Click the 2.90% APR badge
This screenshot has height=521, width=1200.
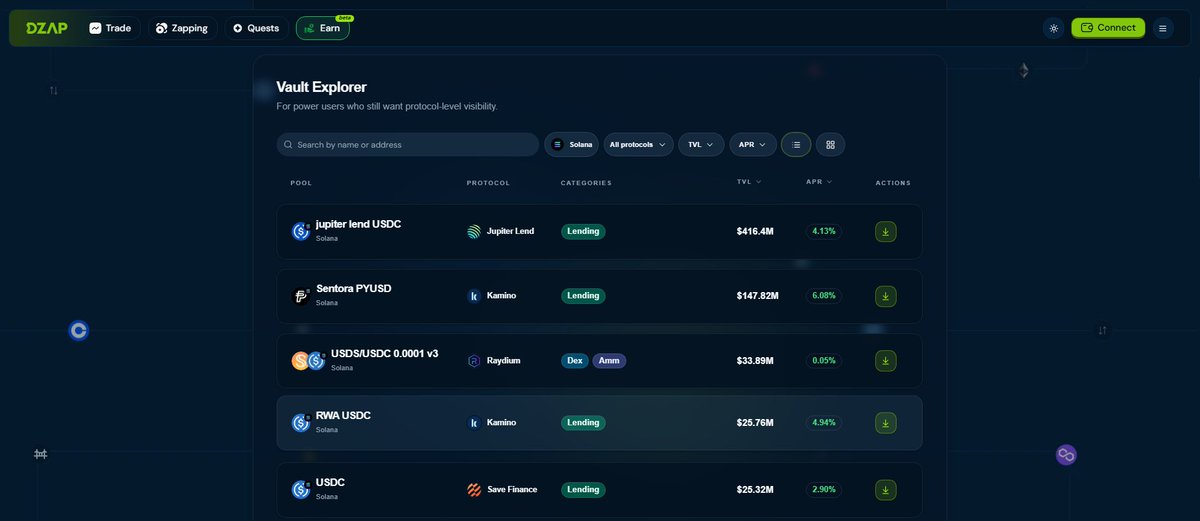pyautogui.click(x=824, y=490)
